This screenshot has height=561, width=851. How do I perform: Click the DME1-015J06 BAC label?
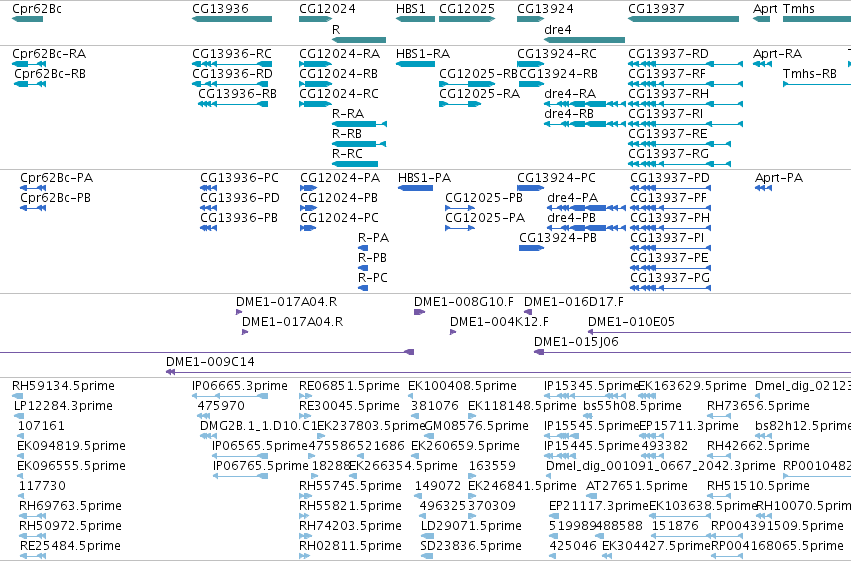click(x=576, y=342)
